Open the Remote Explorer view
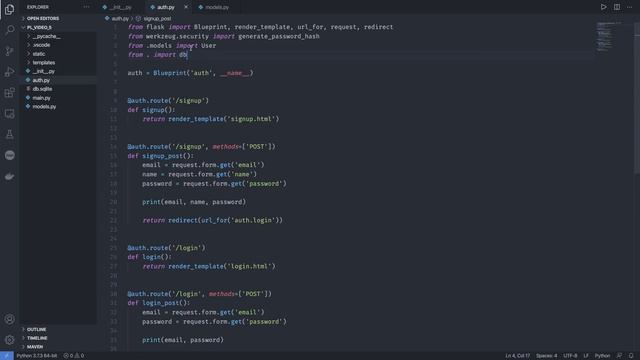 point(9,113)
